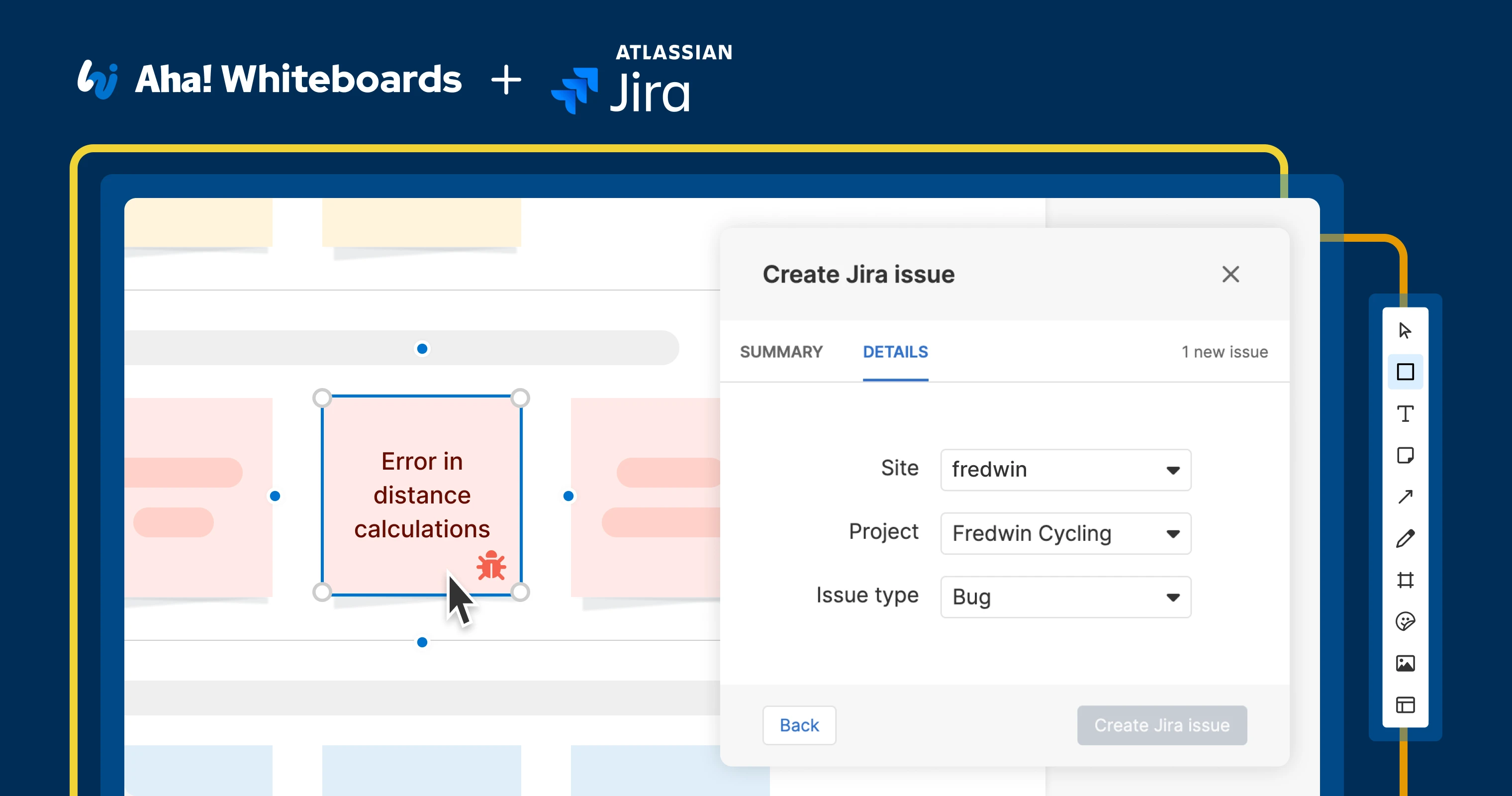Screen dimensions: 1512x796
Task: Expand the Issue type dropdown
Action: (1065, 597)
